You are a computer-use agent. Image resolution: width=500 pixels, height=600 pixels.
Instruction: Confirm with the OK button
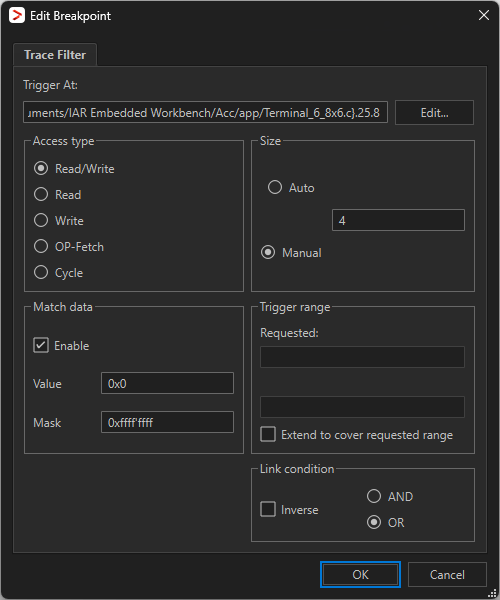click(360, 574)
